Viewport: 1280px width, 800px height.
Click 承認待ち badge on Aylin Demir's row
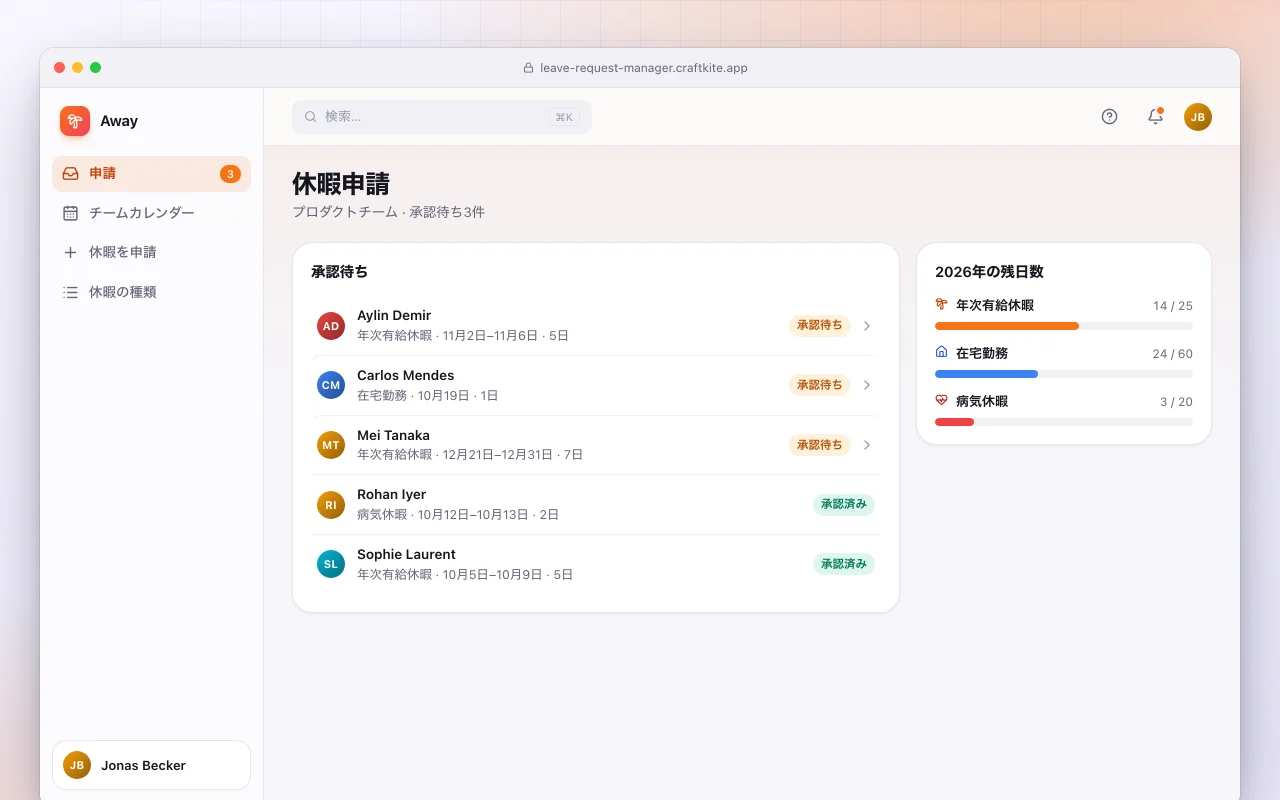click(820, 325)
